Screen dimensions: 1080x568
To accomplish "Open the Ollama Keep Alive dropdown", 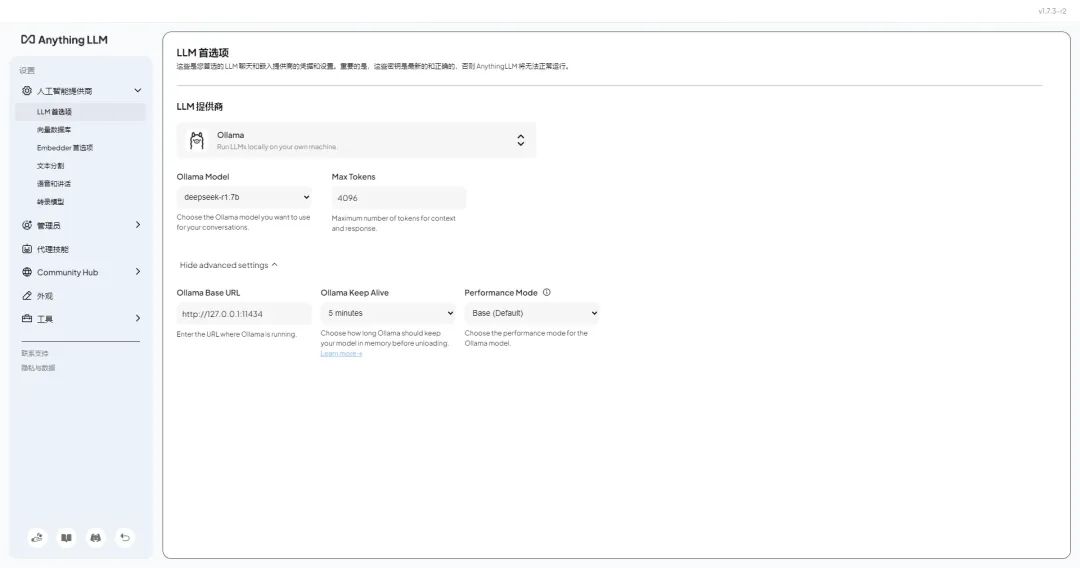I will tap(388, 313).
